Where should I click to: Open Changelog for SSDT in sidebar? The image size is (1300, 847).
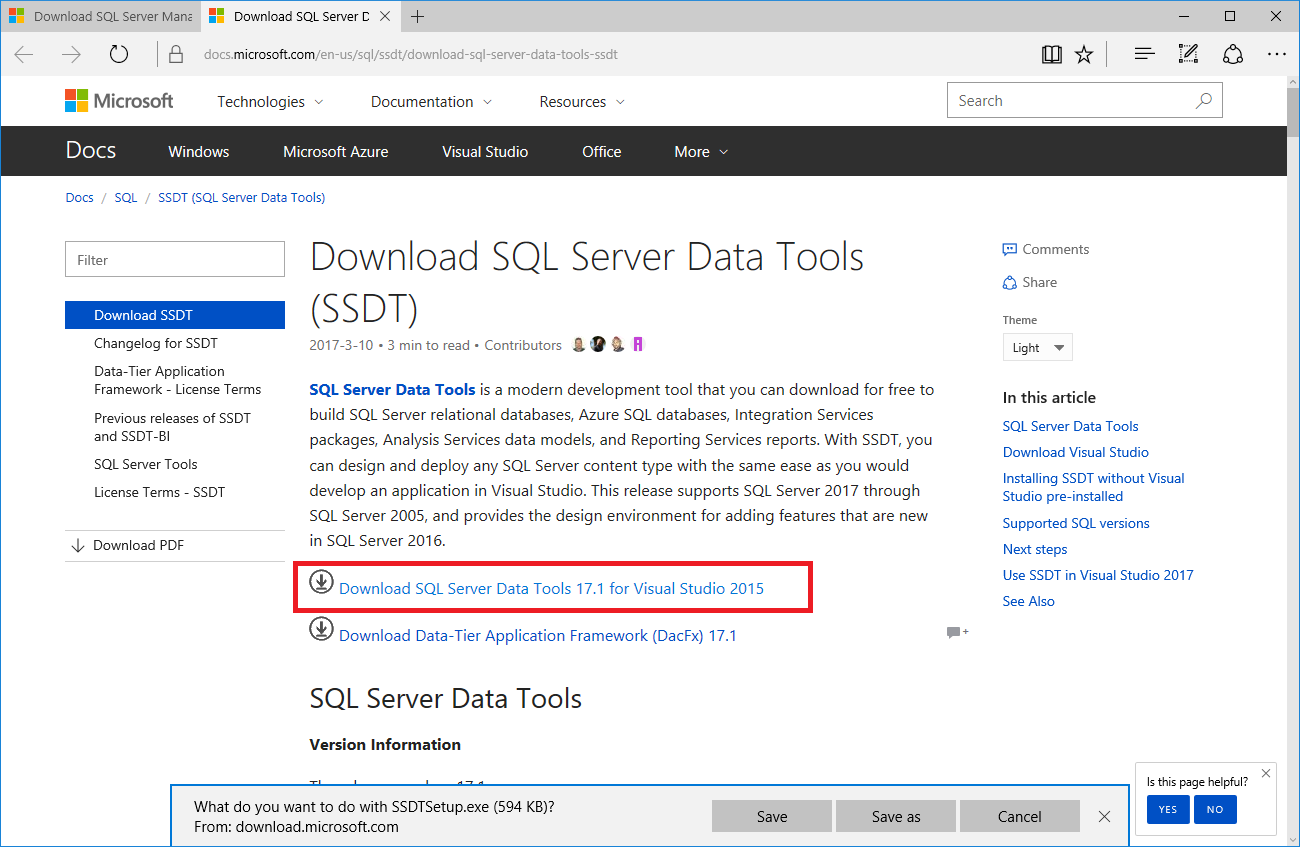156,343
